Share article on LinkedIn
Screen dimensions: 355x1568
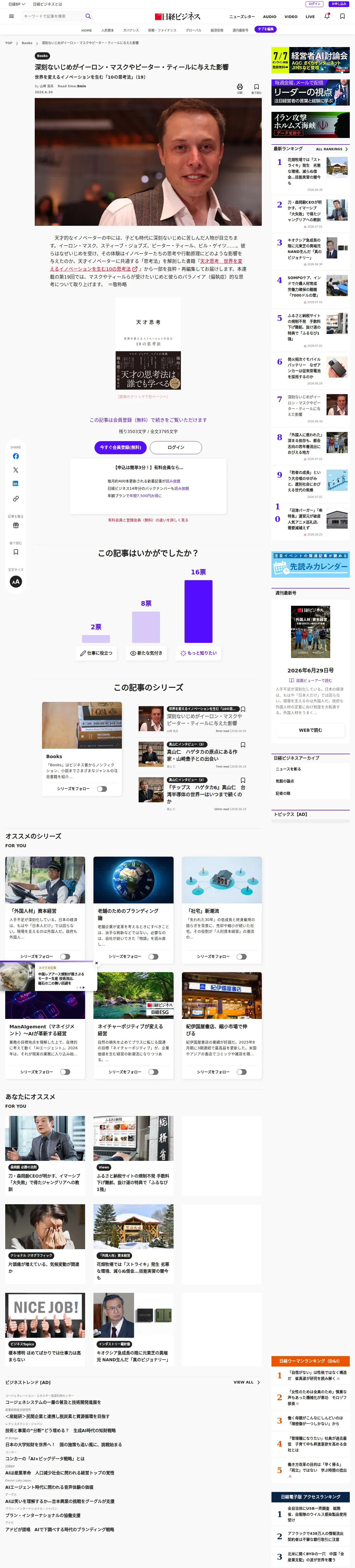click(x=16, y=483)
